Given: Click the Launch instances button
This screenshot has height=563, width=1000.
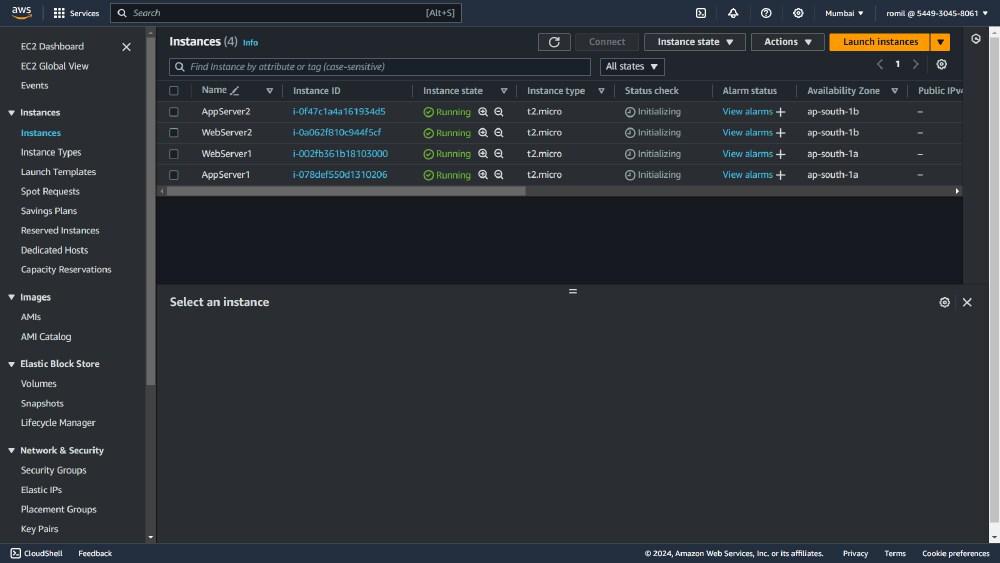Looking at the screenshot, I should pos(880,42).
